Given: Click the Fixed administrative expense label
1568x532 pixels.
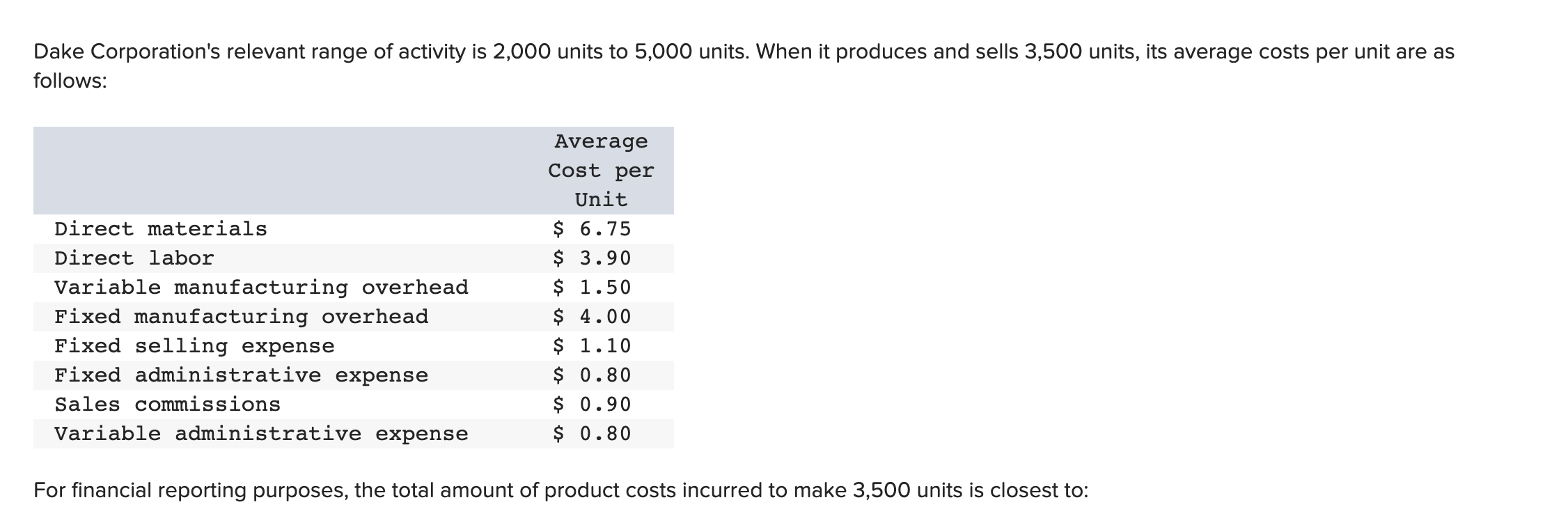Looking at the screenshot, I should coord(242,375).
